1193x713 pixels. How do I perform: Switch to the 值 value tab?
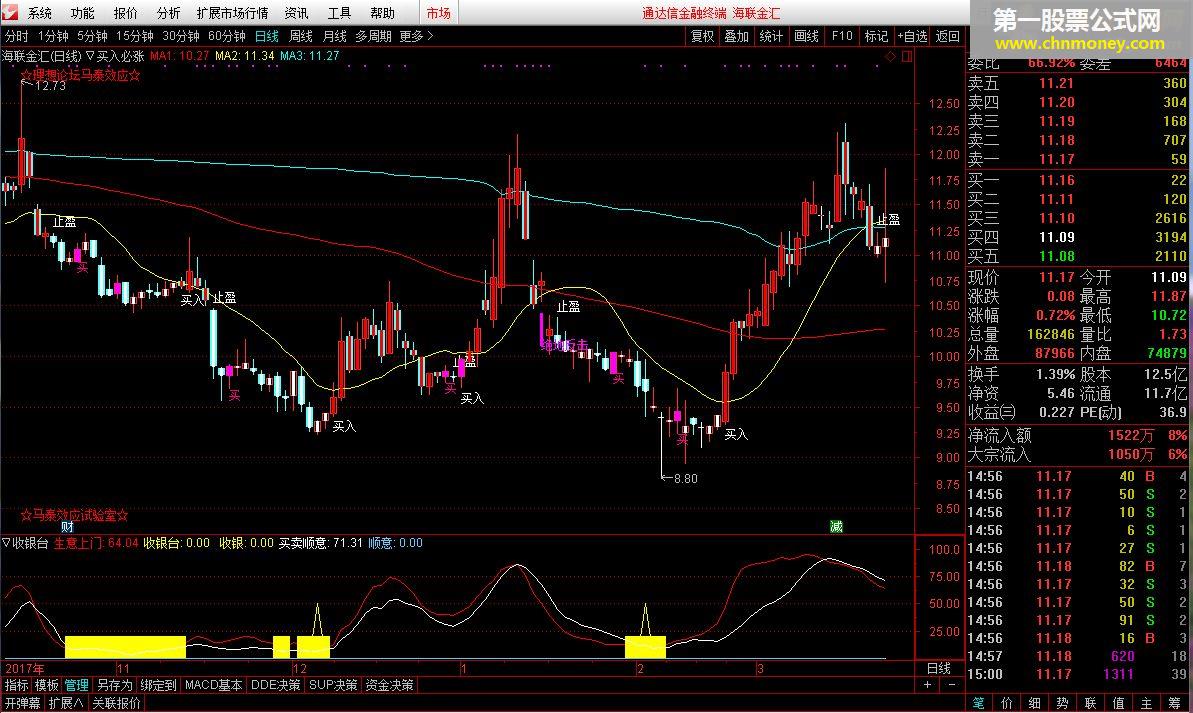[x=1118, y=703]
